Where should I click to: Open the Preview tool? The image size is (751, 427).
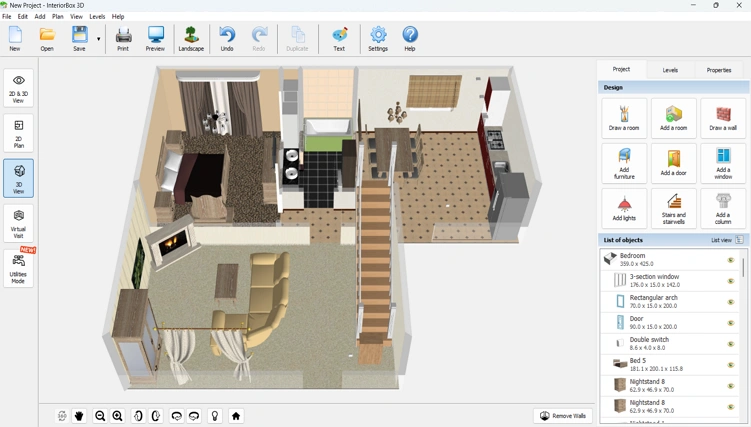(x=155, y=38)
